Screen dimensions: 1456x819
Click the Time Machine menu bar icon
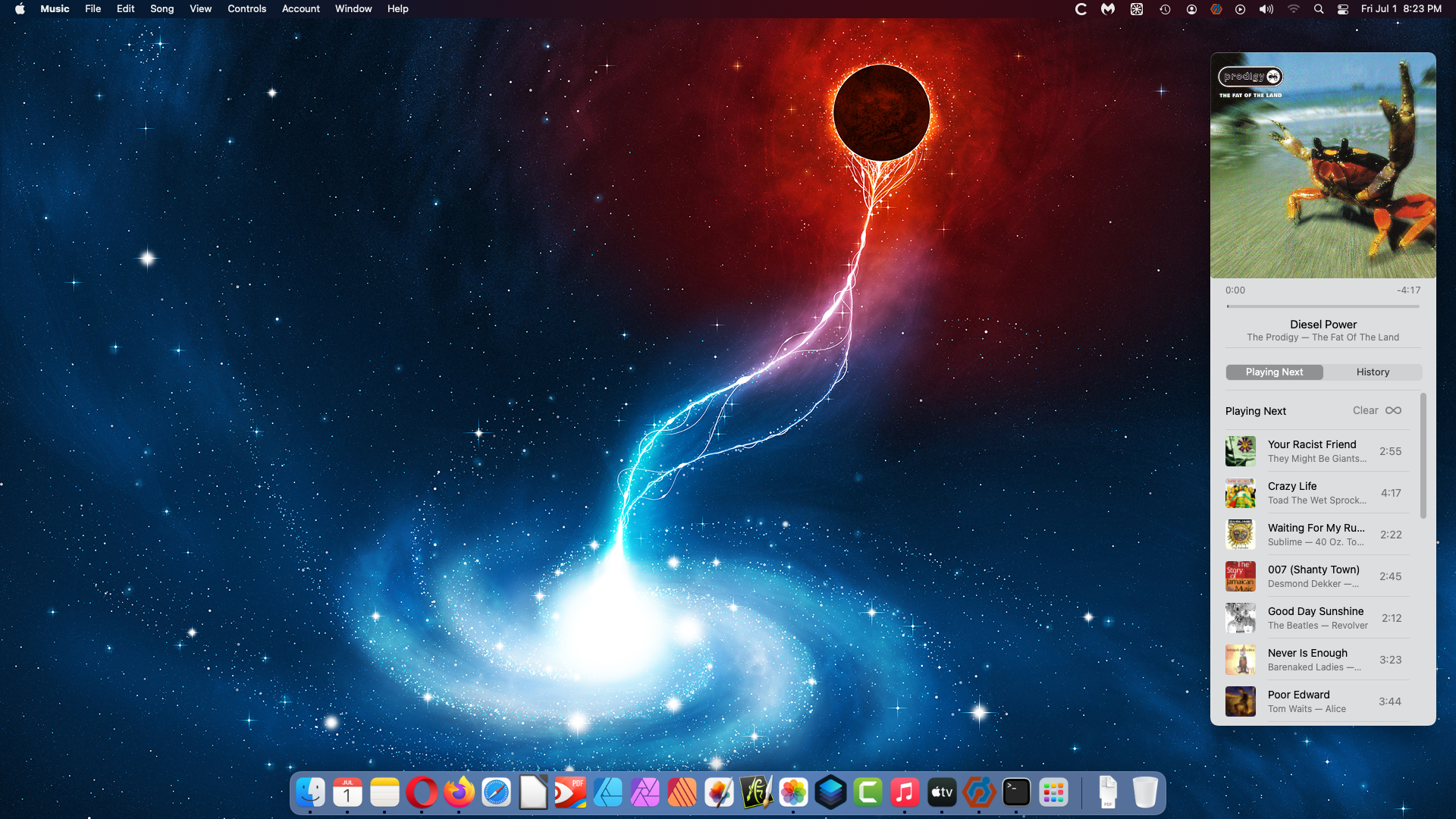tap(1165, 9)
